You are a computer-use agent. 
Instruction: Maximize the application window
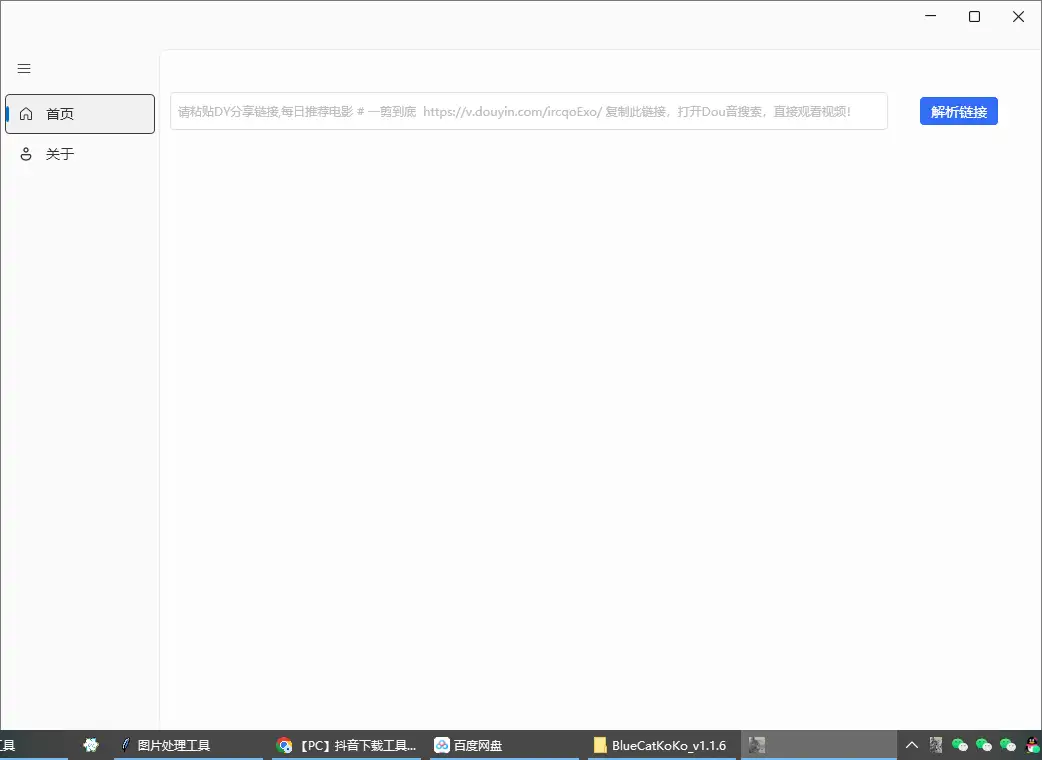(x=974, y=16)
